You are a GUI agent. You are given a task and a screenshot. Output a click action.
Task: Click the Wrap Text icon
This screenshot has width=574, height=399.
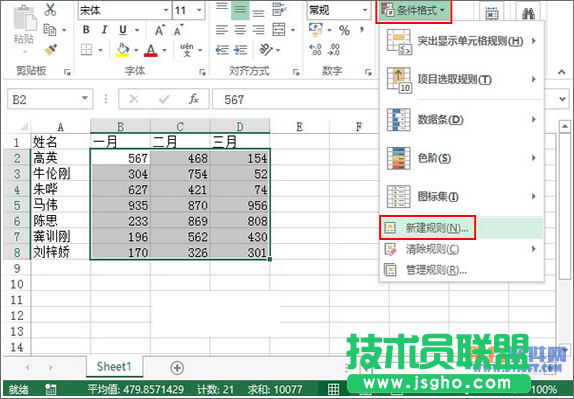pos(279,10)
